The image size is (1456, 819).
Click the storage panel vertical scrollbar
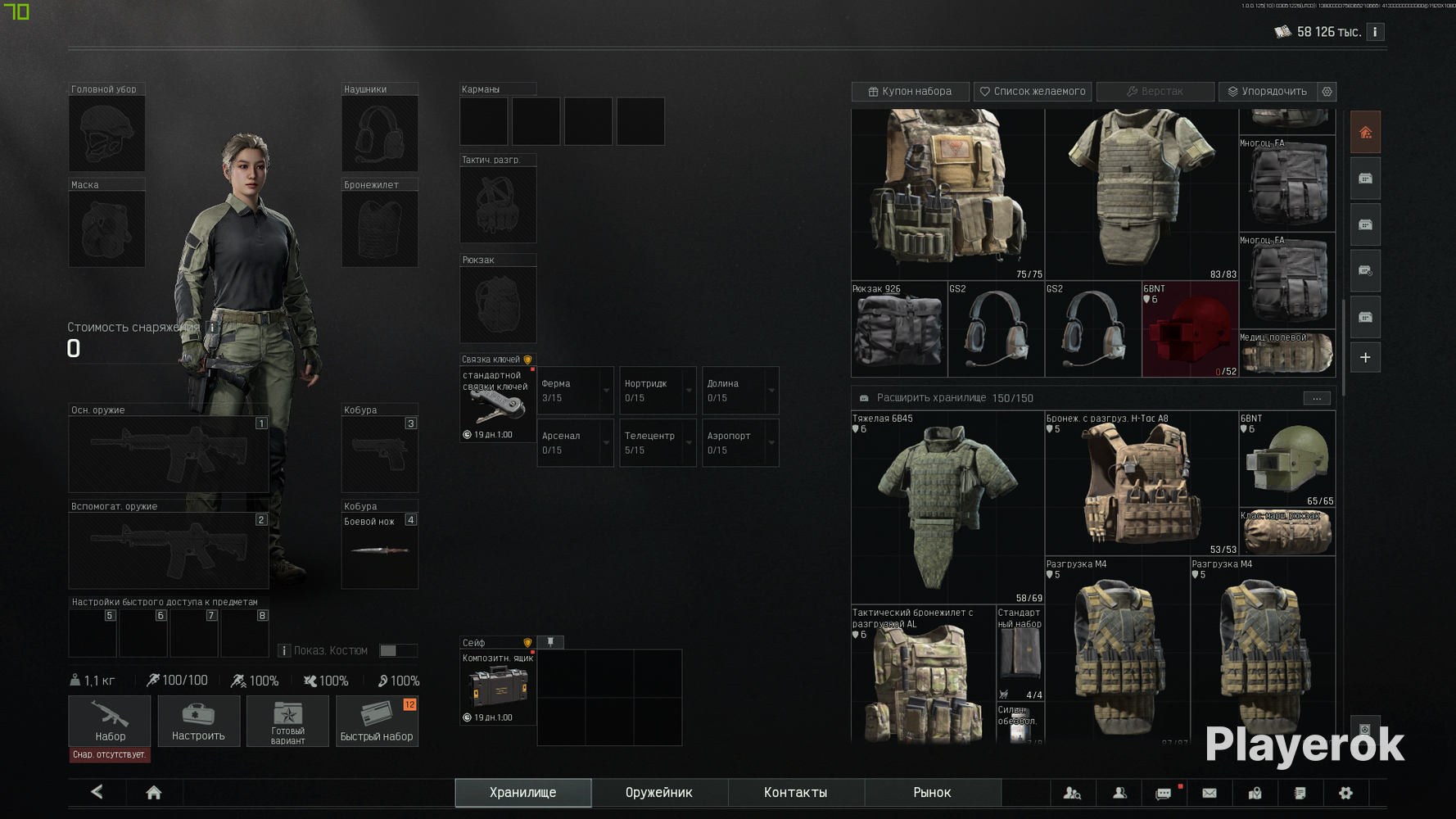click(x=1344, y=347)
